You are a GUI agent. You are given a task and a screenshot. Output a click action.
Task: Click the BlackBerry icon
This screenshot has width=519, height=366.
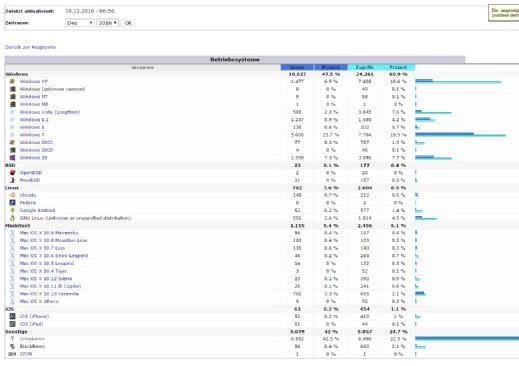point(12,346)
